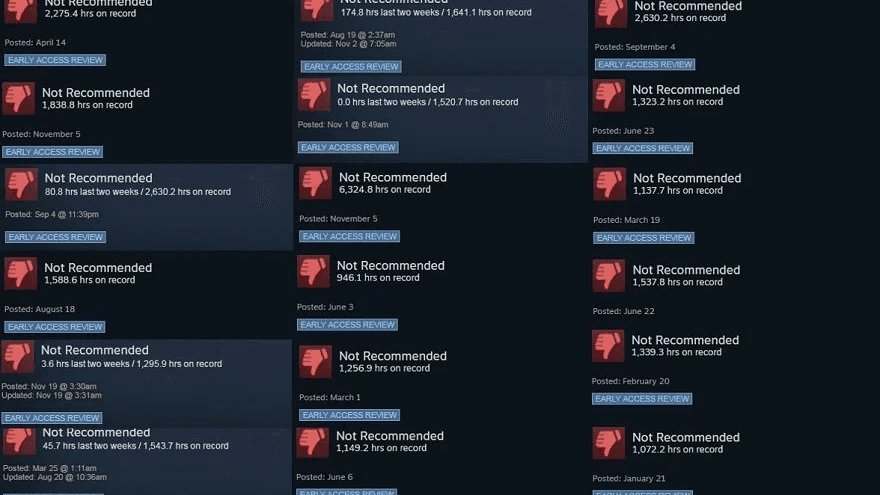Click Early Access Review tag under Nov 1 @ 8:49am
880x495 pixels.
pyautogui.click(x=349, y=148)
